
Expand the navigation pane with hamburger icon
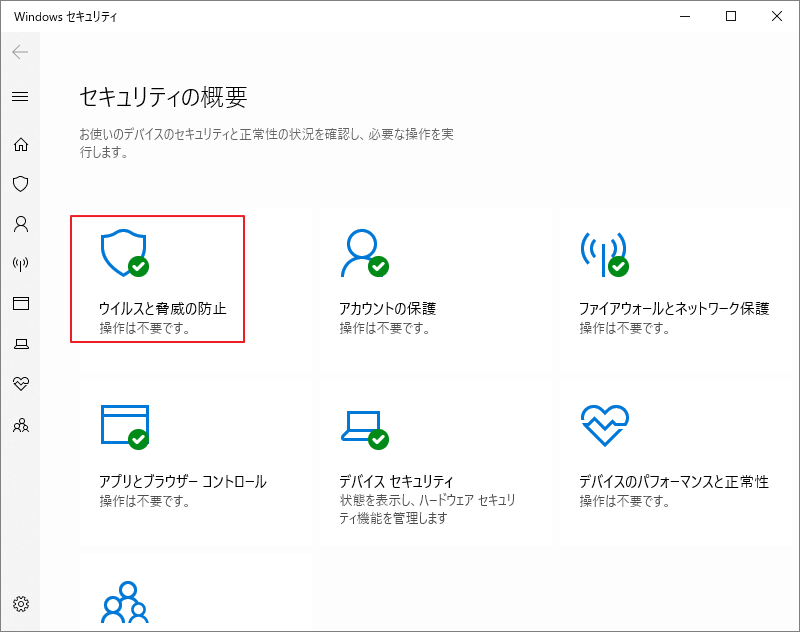[20, 97]
